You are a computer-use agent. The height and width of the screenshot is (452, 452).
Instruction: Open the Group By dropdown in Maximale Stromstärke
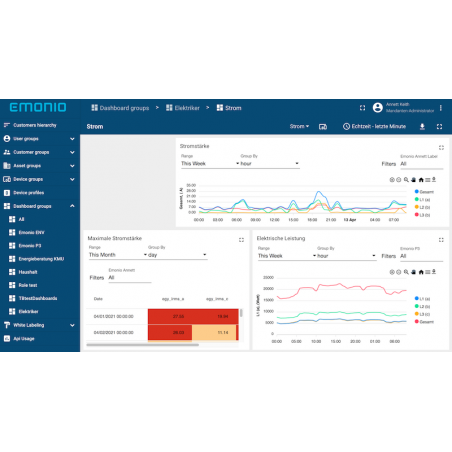point(177,255)
